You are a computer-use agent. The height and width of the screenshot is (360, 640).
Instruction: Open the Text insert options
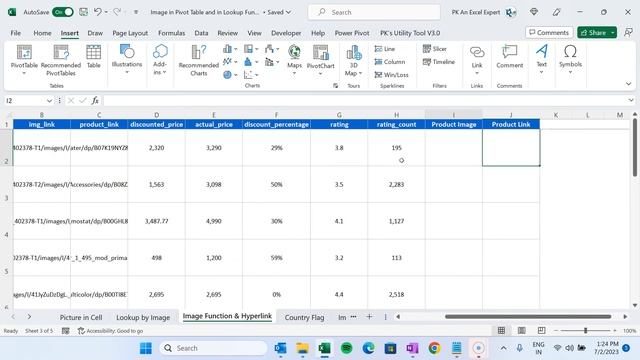click(x=542, y=60)
